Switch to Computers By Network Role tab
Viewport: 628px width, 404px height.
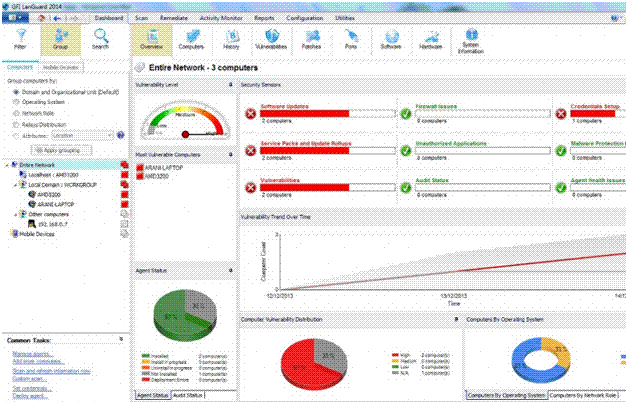pyautogui.click(x=583, y=395)
